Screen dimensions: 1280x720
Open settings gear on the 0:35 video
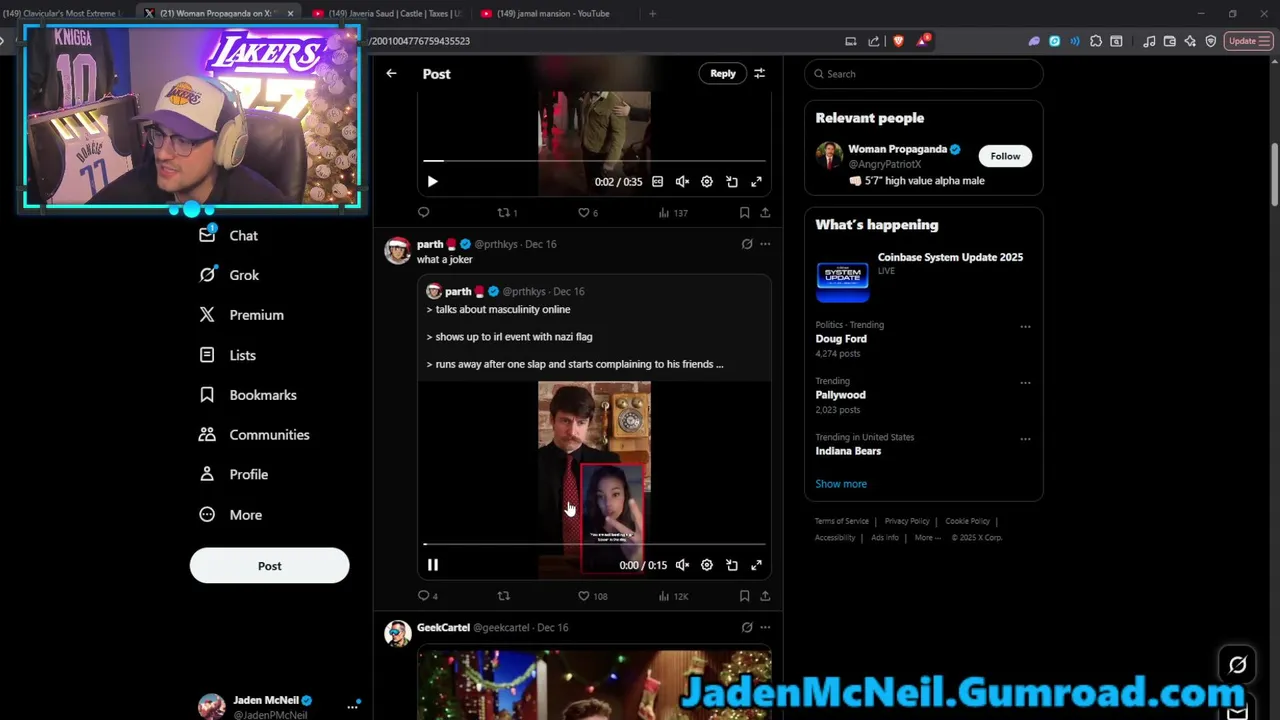click(707, 182)
